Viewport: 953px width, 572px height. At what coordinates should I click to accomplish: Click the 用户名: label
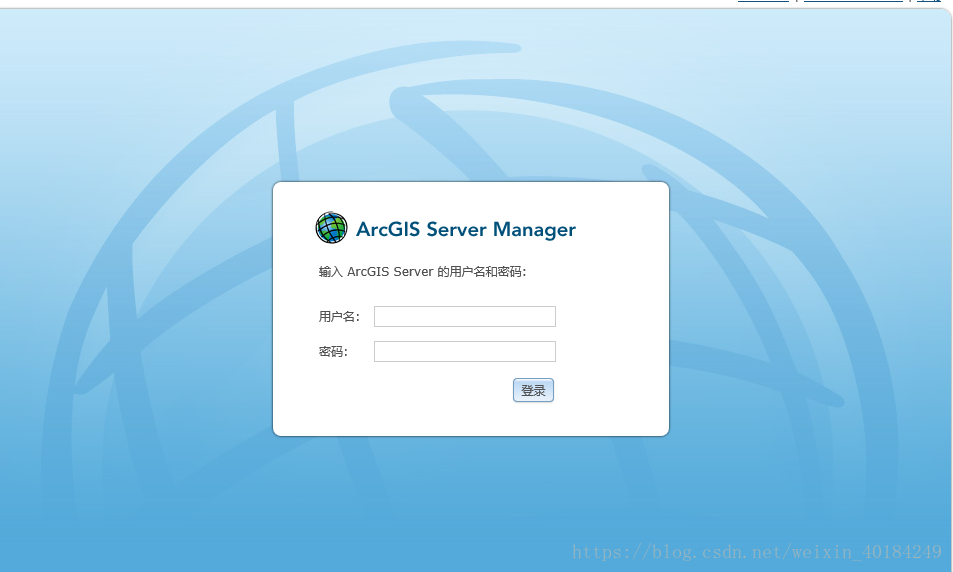(339, 316)
